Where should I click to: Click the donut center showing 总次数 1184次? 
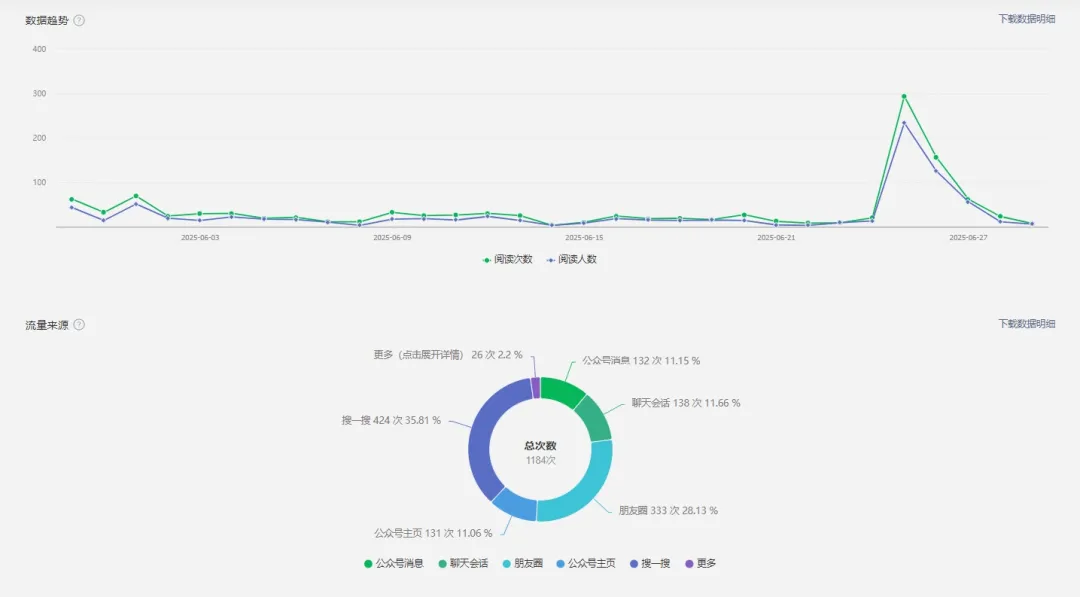pos(538,452)
